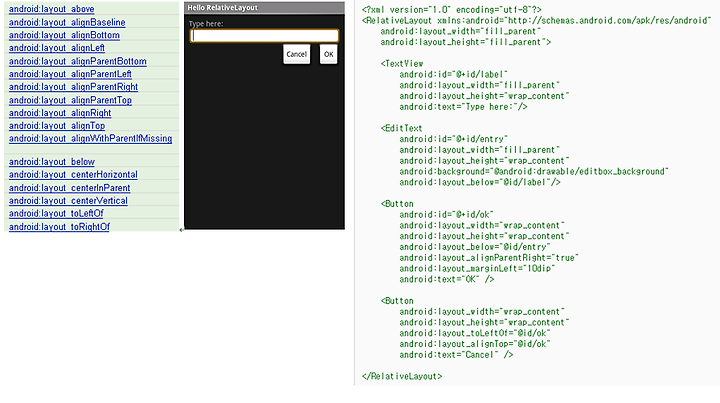
Task: Open the android:layout_centerInParent link
Action: tap(69, 188)
